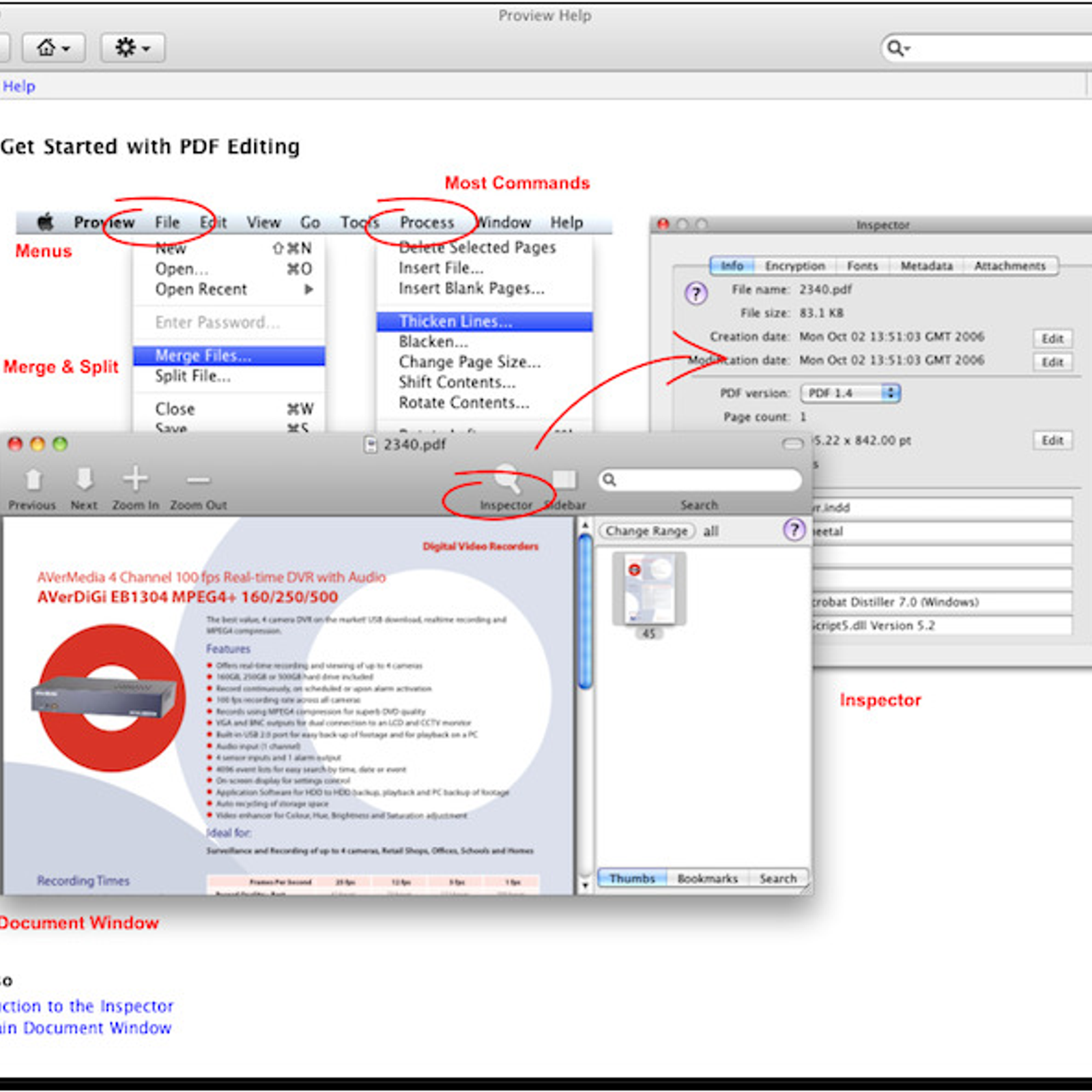Open the Proview application menu
This screenshot has height=1092, width=1092.
(x=104, y=222)
